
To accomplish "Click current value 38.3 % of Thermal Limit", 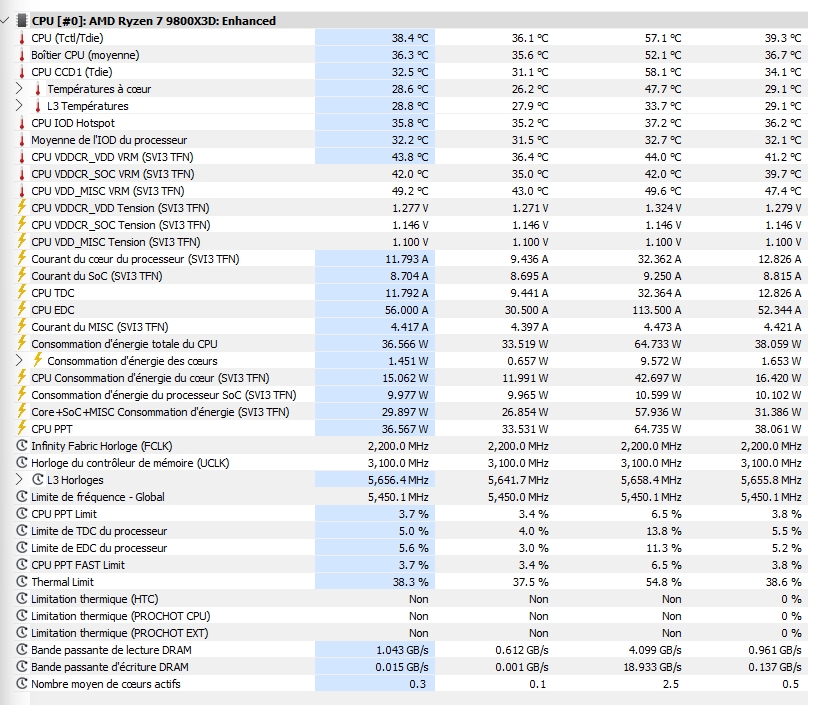I will (x=410, y=582).
